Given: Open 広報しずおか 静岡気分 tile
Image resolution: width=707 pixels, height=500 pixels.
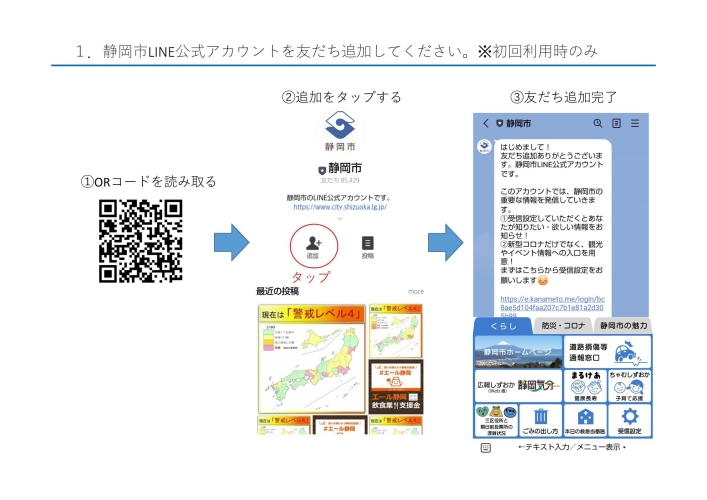Looking at the screenshot, I should pos(518,386).
